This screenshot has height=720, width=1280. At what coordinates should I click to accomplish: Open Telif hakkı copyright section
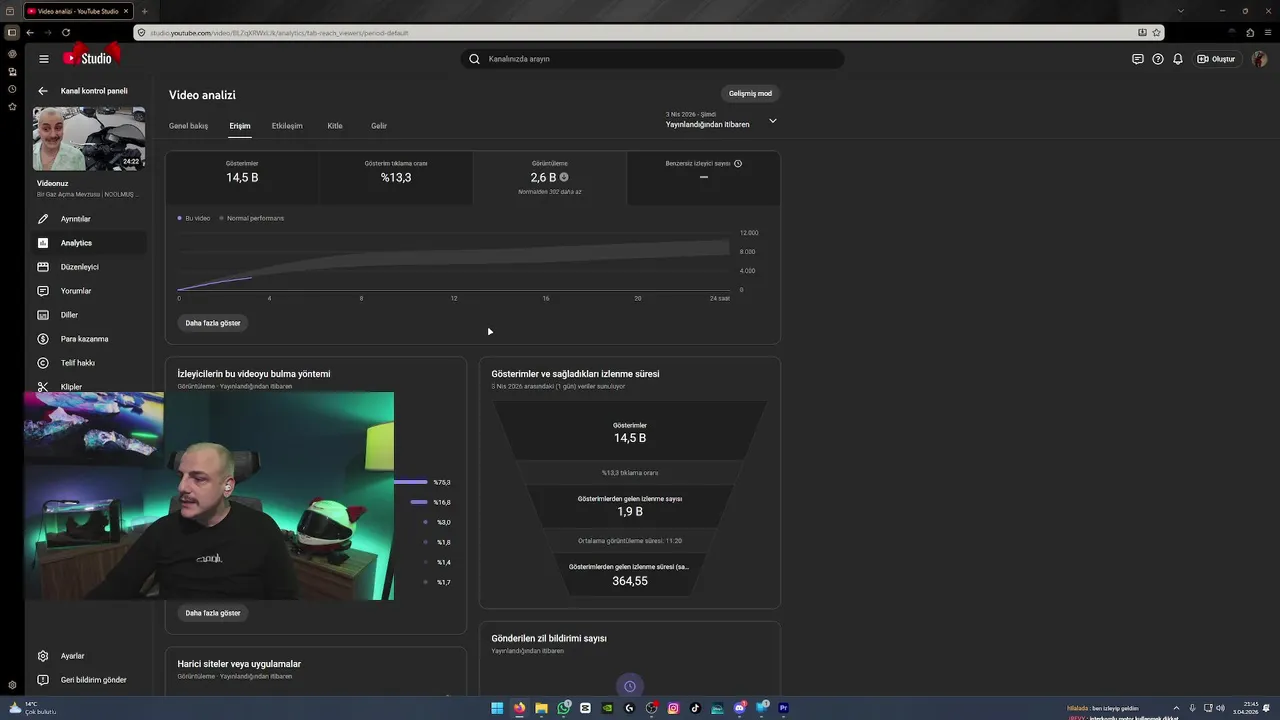tap(89, 363)
